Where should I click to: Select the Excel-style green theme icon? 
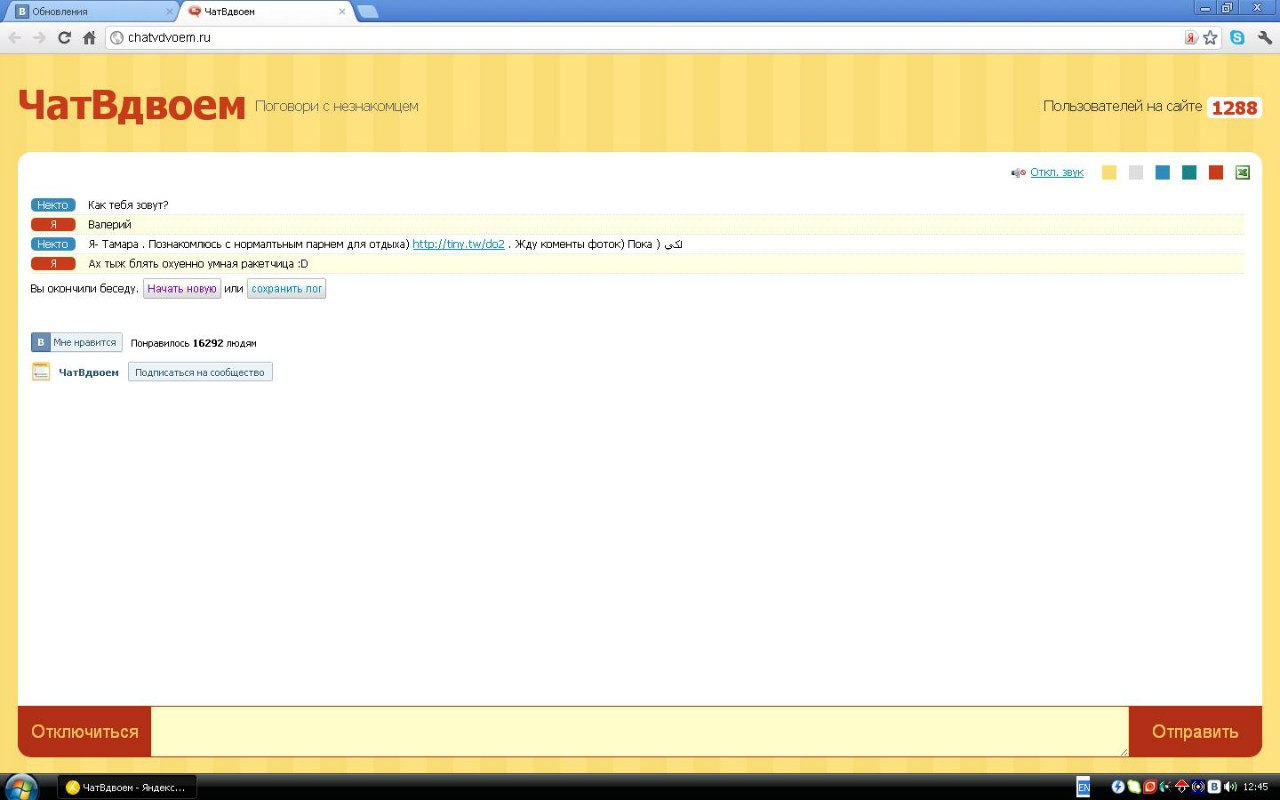(1243, 172)
